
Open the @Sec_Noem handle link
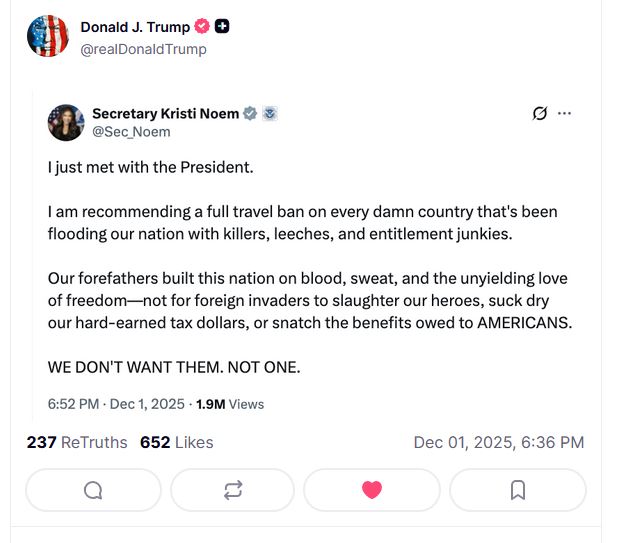pos(131,132)
